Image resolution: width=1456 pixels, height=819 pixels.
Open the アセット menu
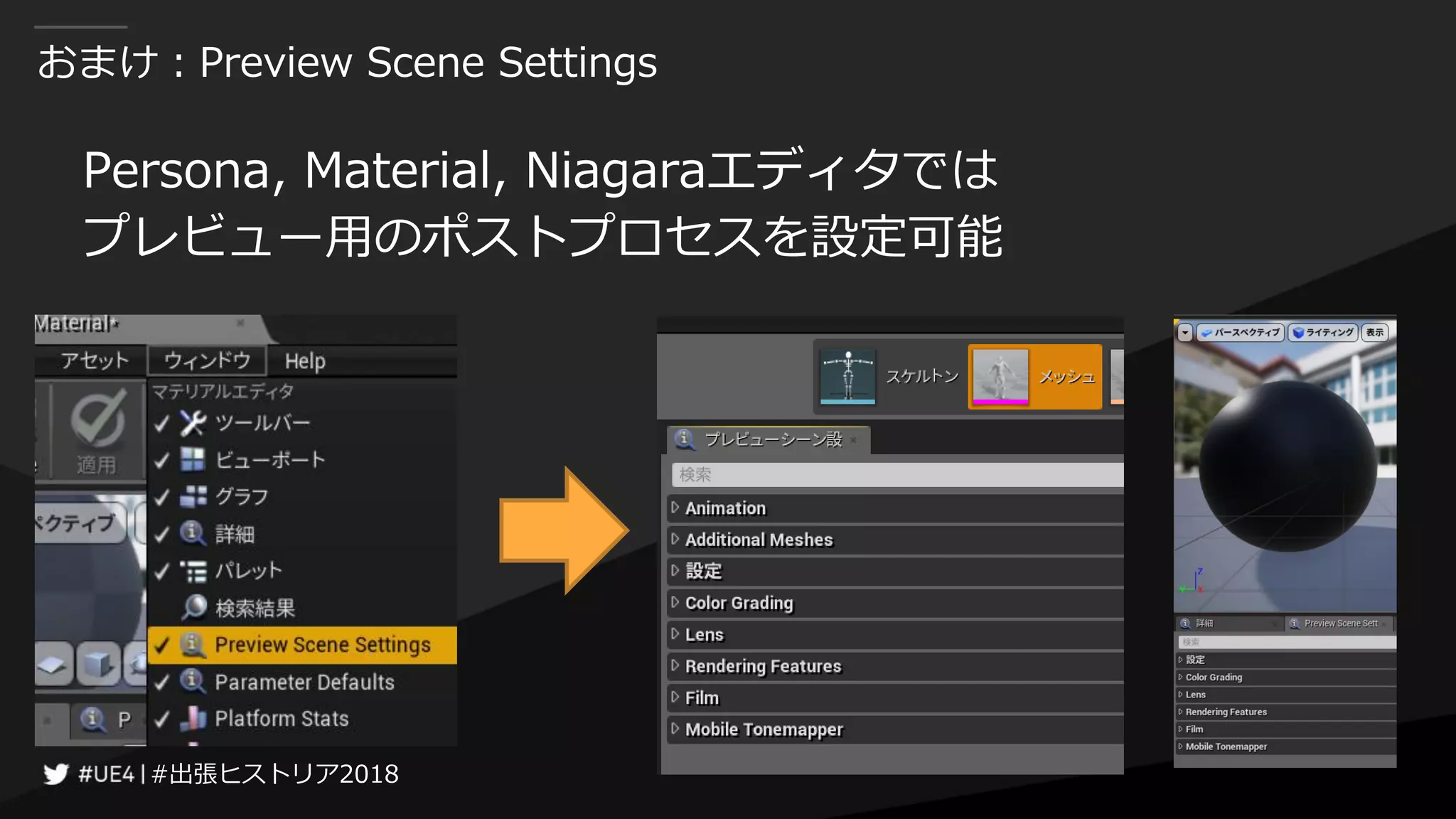tap(95, 360)
